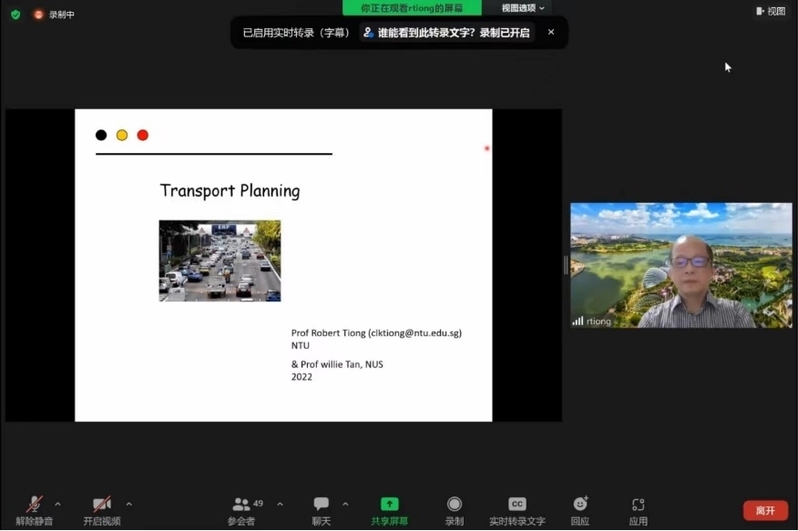
Task: Open the 视图 layout menu at top right
Action: pos(773,11)
